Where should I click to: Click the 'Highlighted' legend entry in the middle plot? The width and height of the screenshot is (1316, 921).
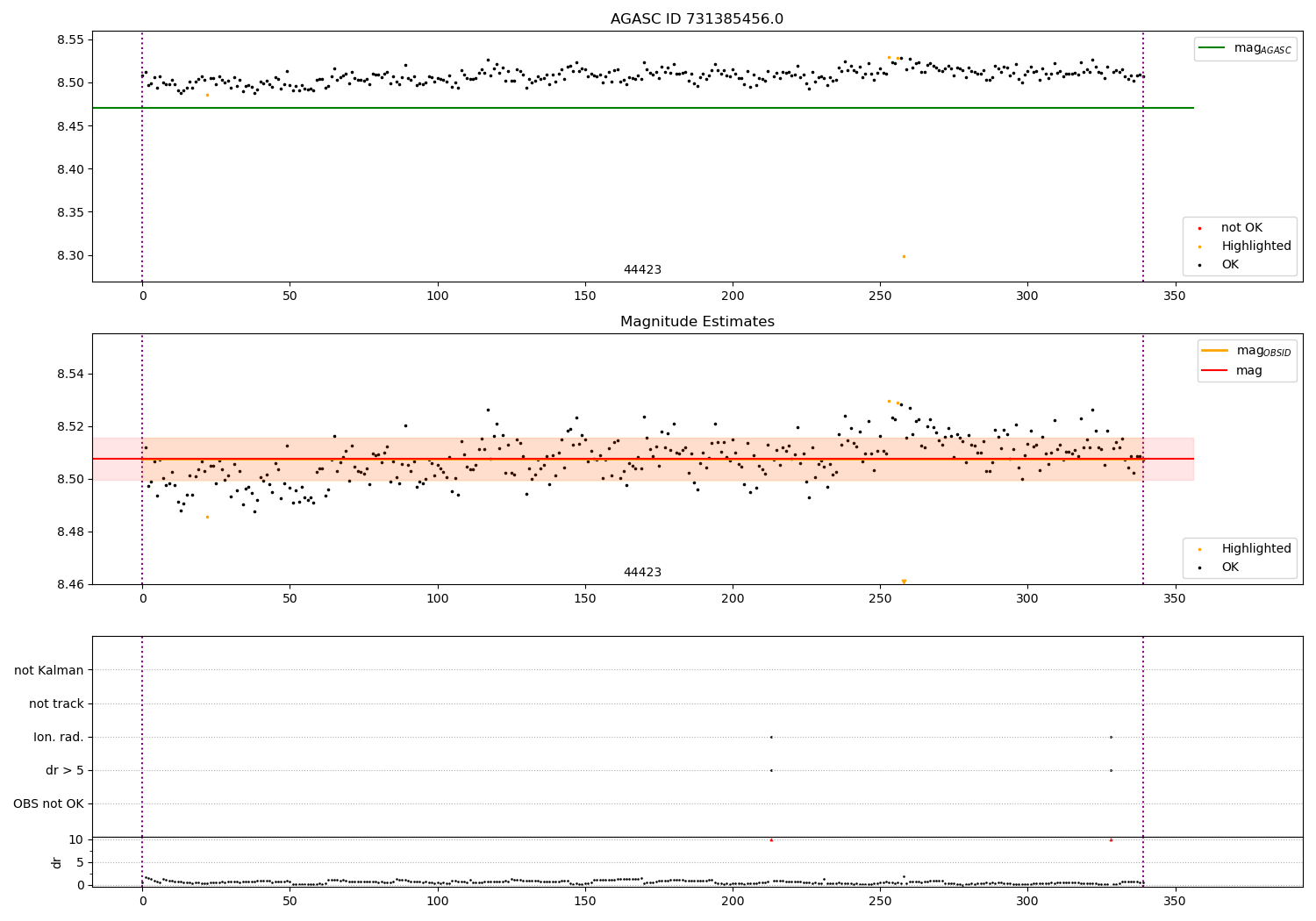[1256, 549]
